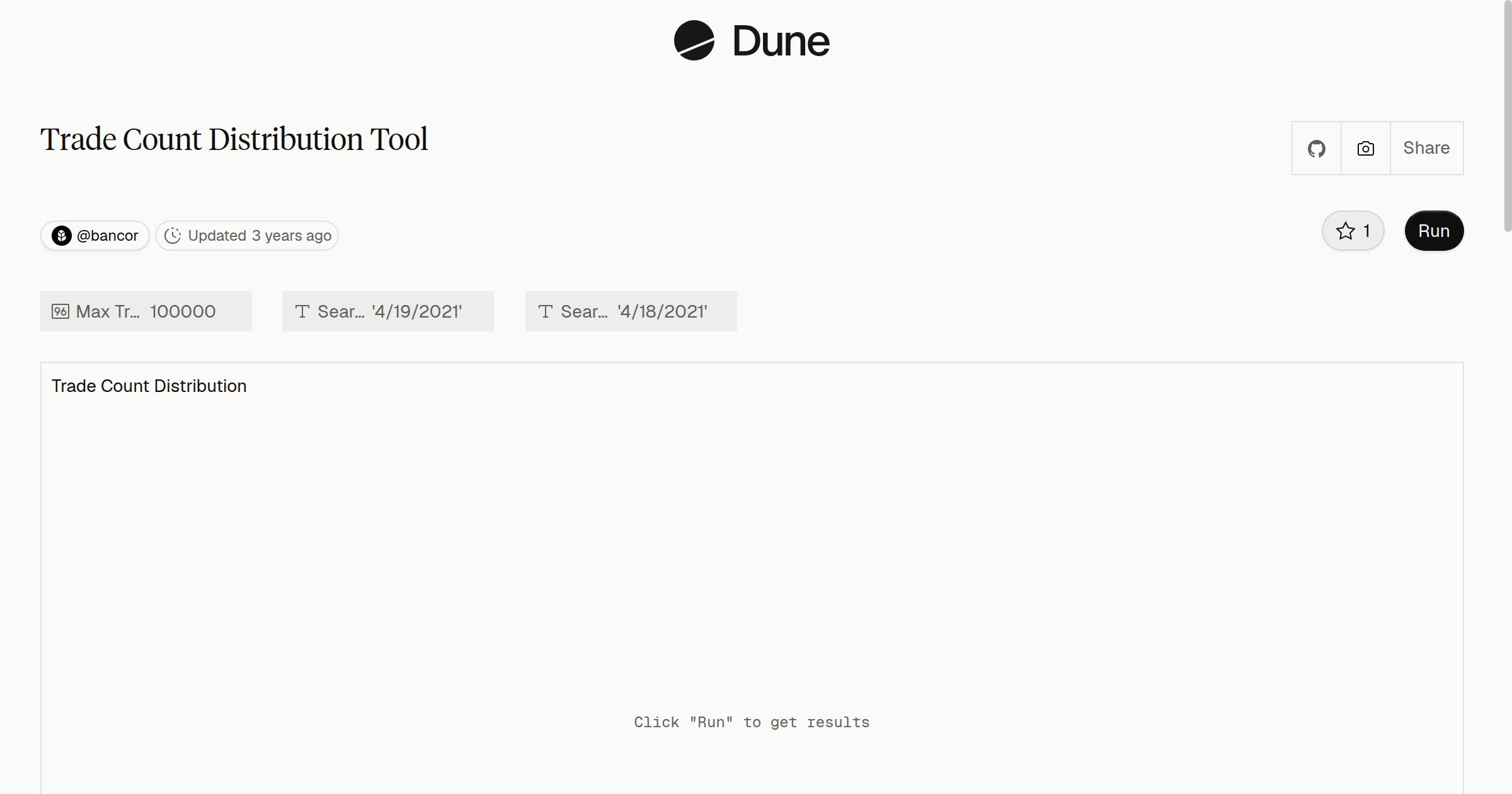Star this dashboard
Screen dimensions: 1512x794
(x=1353, y=231)
